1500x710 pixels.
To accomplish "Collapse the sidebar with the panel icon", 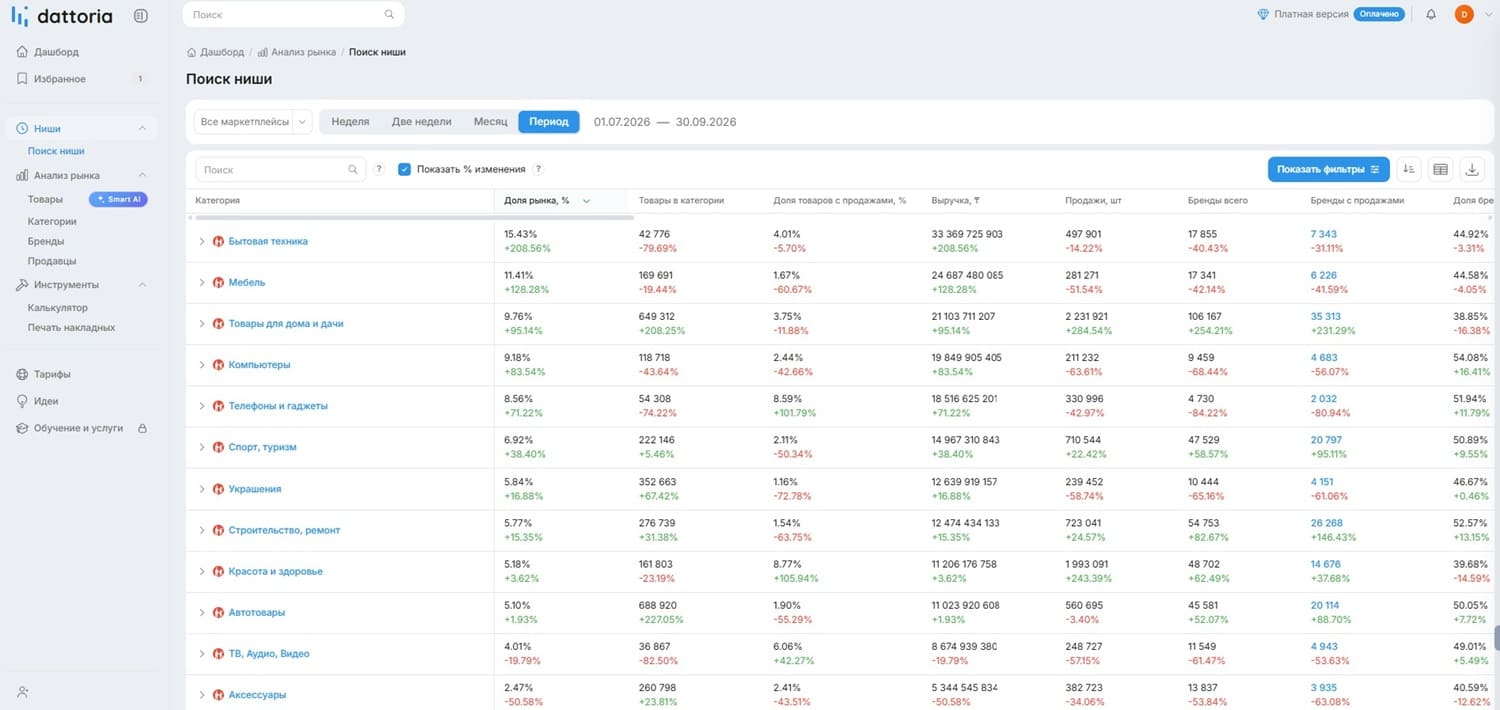I will click(141, 16).
